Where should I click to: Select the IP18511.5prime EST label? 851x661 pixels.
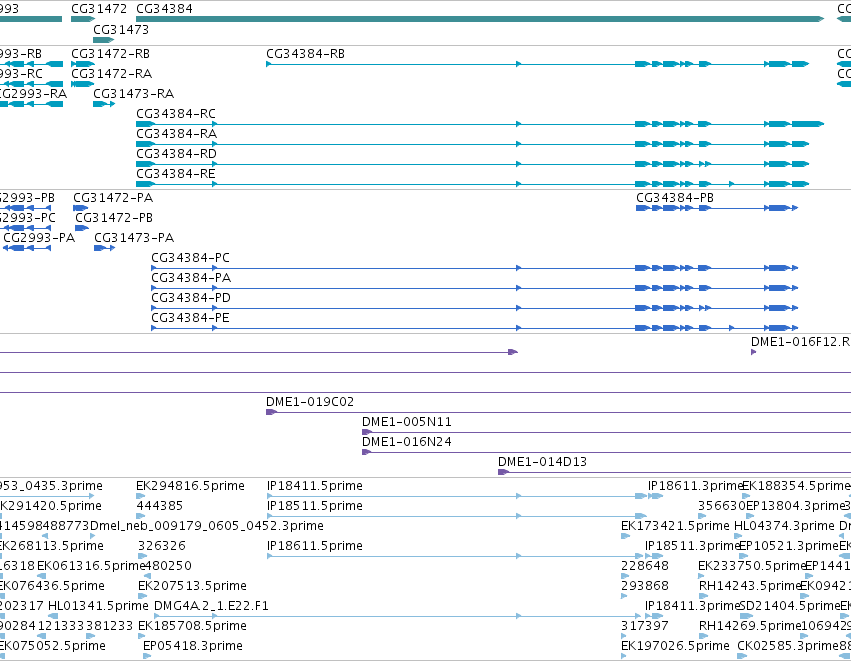coord(314,506)
